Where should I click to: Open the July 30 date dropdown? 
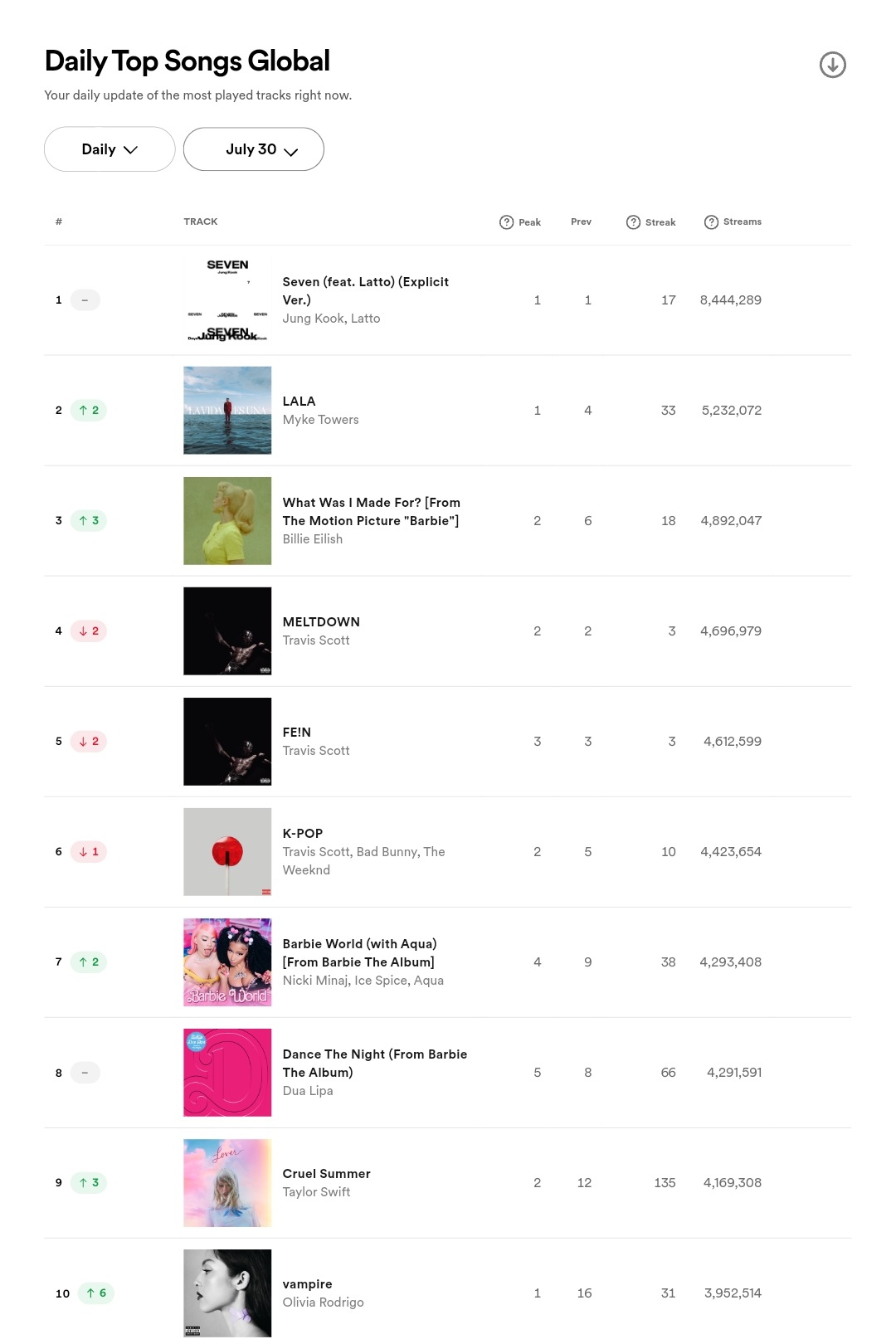[254, 149]
